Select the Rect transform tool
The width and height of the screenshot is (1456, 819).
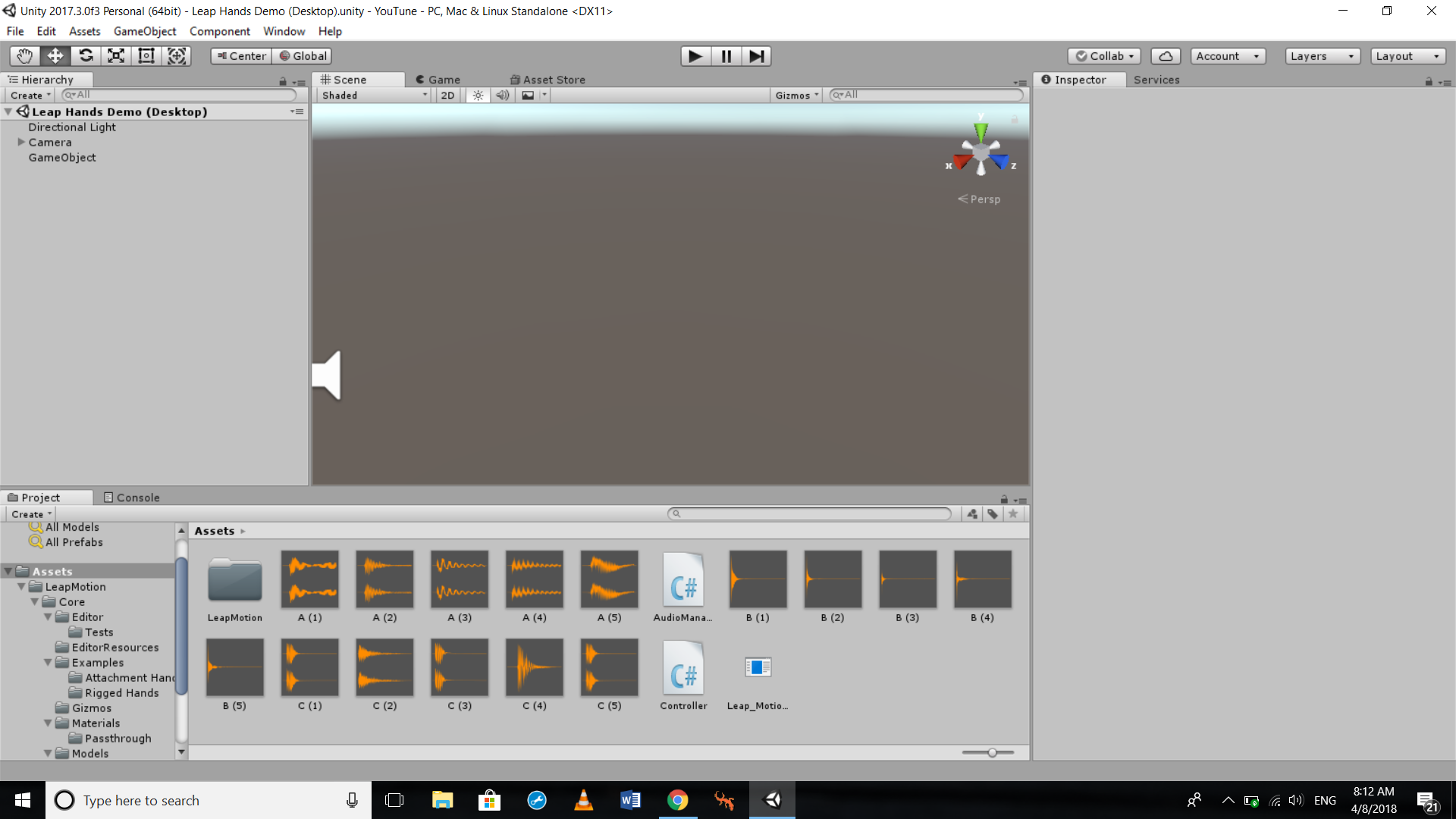(x=146, y=56)
